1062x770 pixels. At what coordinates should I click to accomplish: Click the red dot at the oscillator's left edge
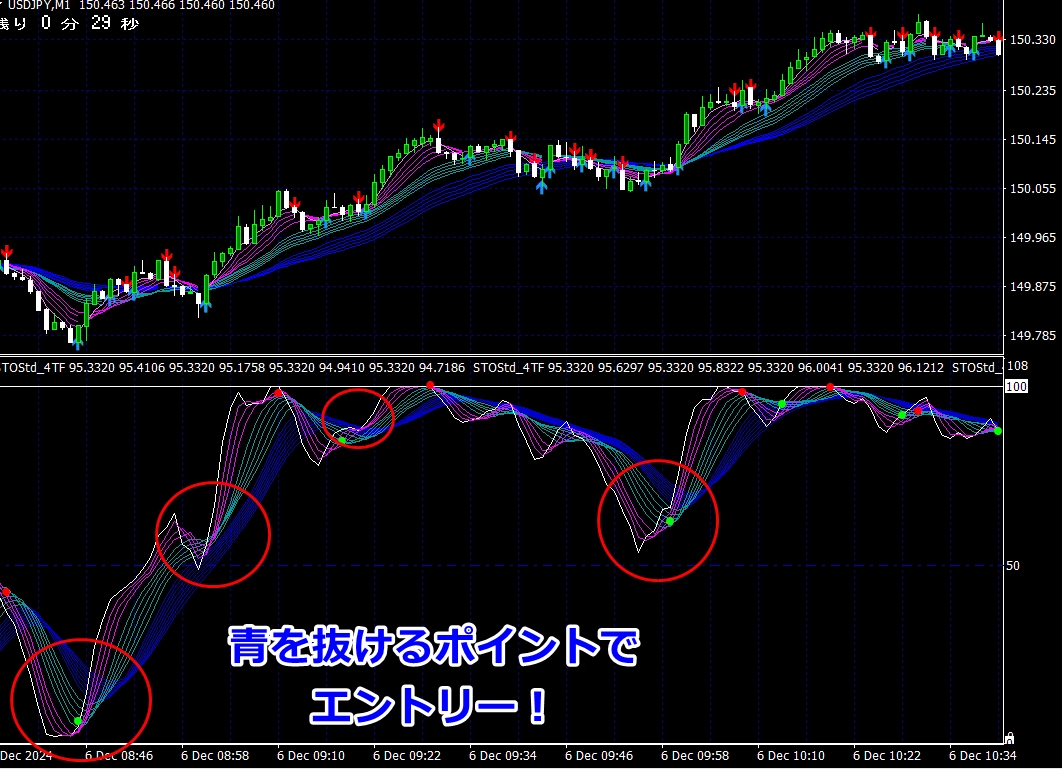(x=6, y=592)
